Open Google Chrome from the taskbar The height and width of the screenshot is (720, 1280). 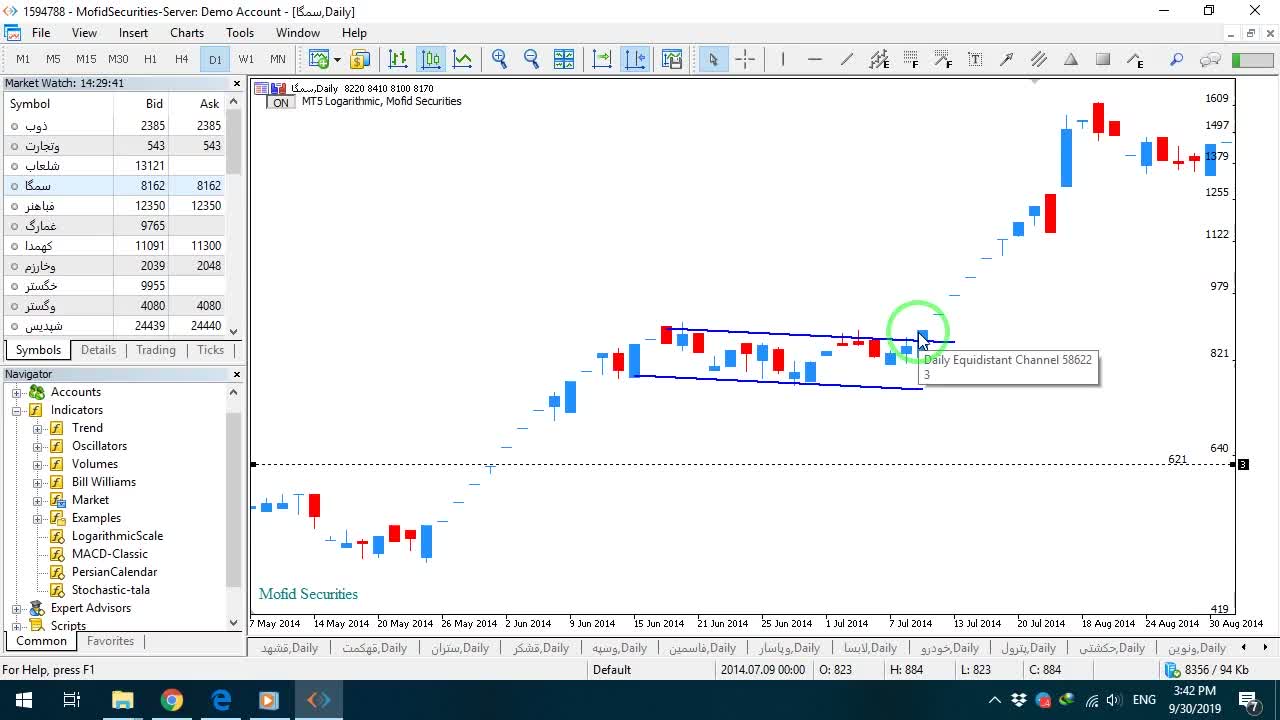coord(171,700)
